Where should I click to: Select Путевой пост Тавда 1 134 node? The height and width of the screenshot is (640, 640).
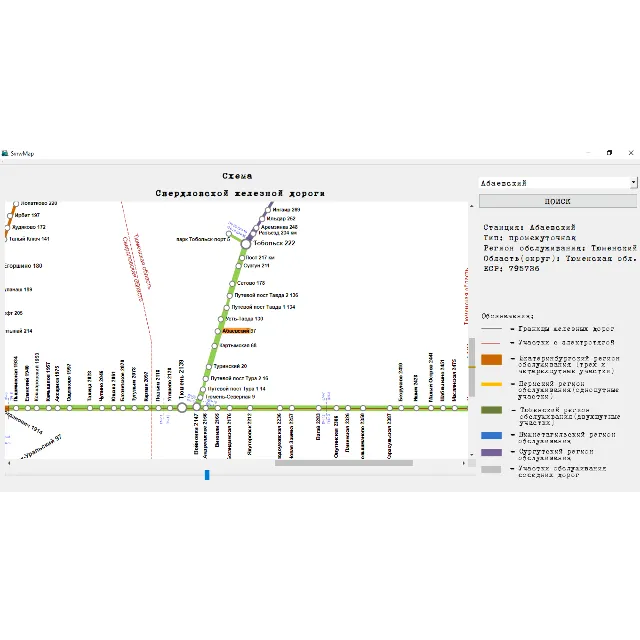click(x=227, y=308)
